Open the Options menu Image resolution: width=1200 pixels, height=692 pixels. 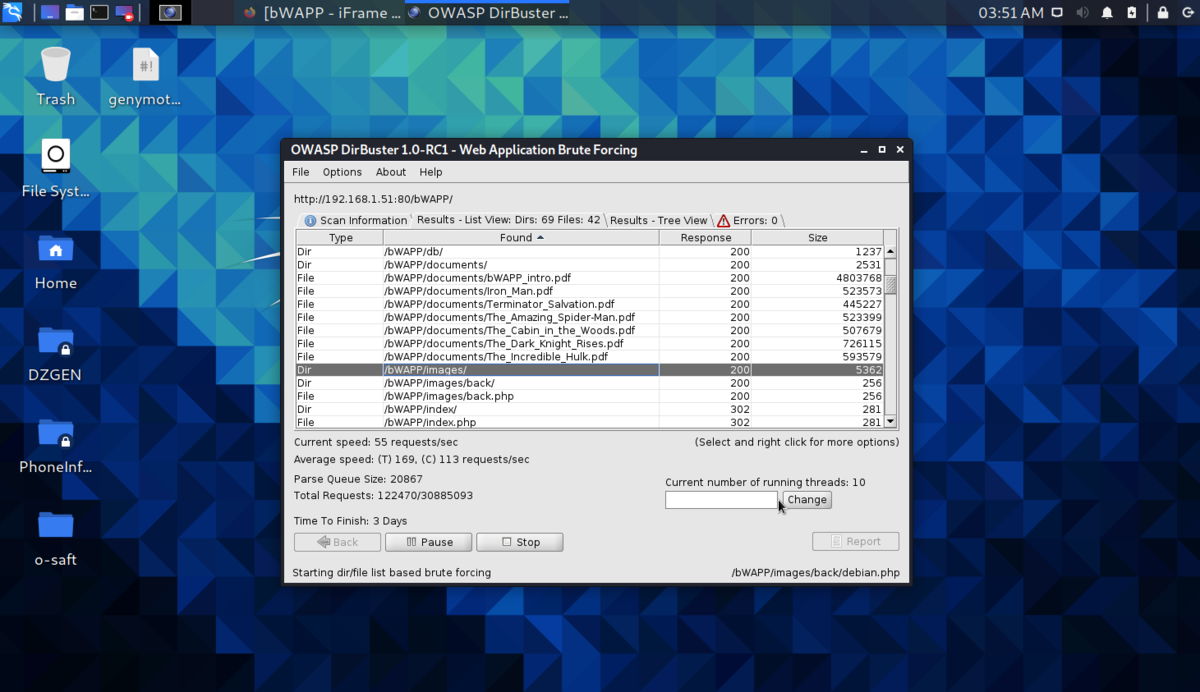coord(342,172)
